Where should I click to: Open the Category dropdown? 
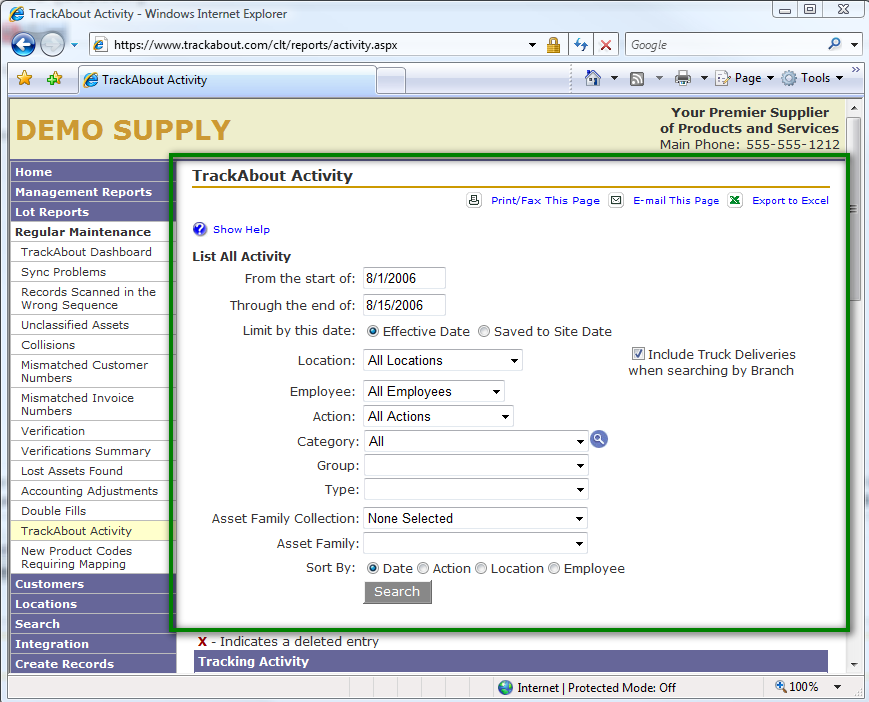click(x=476, y=441)
